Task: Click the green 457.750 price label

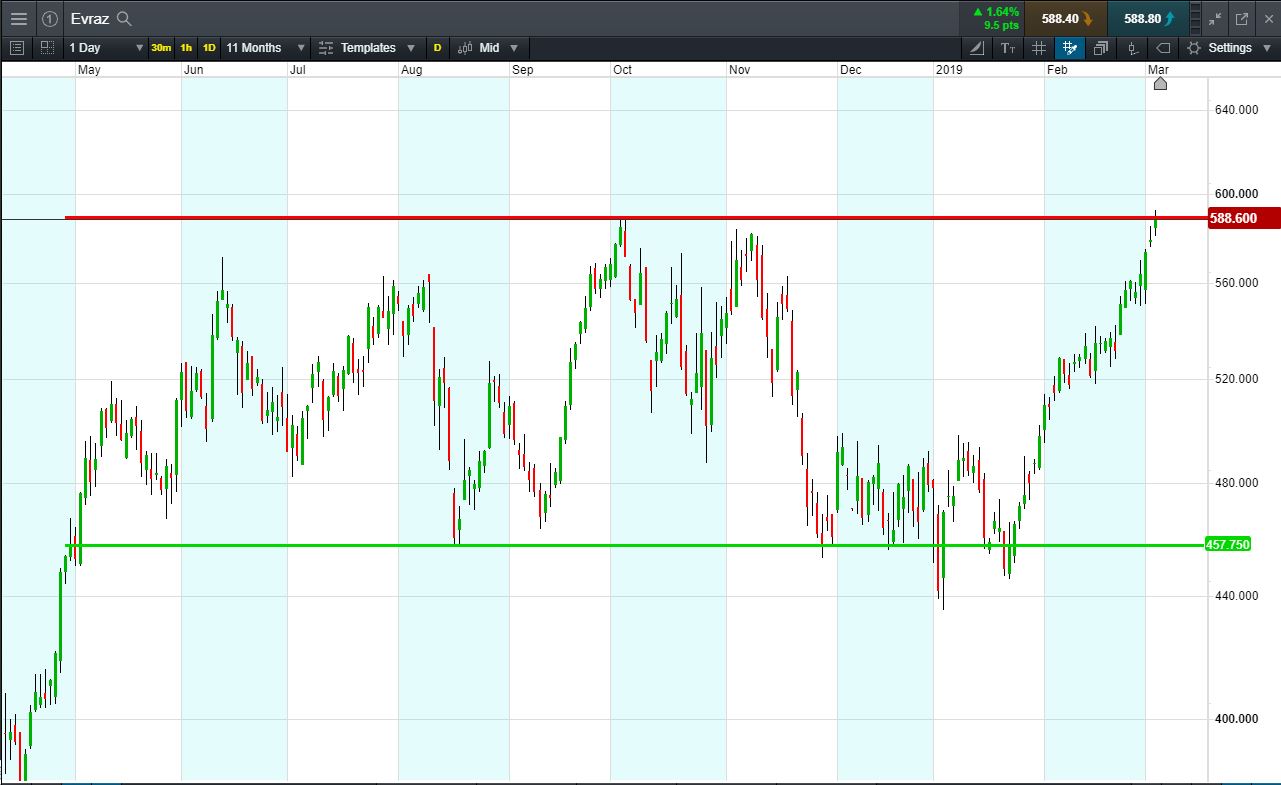Action: click(x=1229, y=544)
